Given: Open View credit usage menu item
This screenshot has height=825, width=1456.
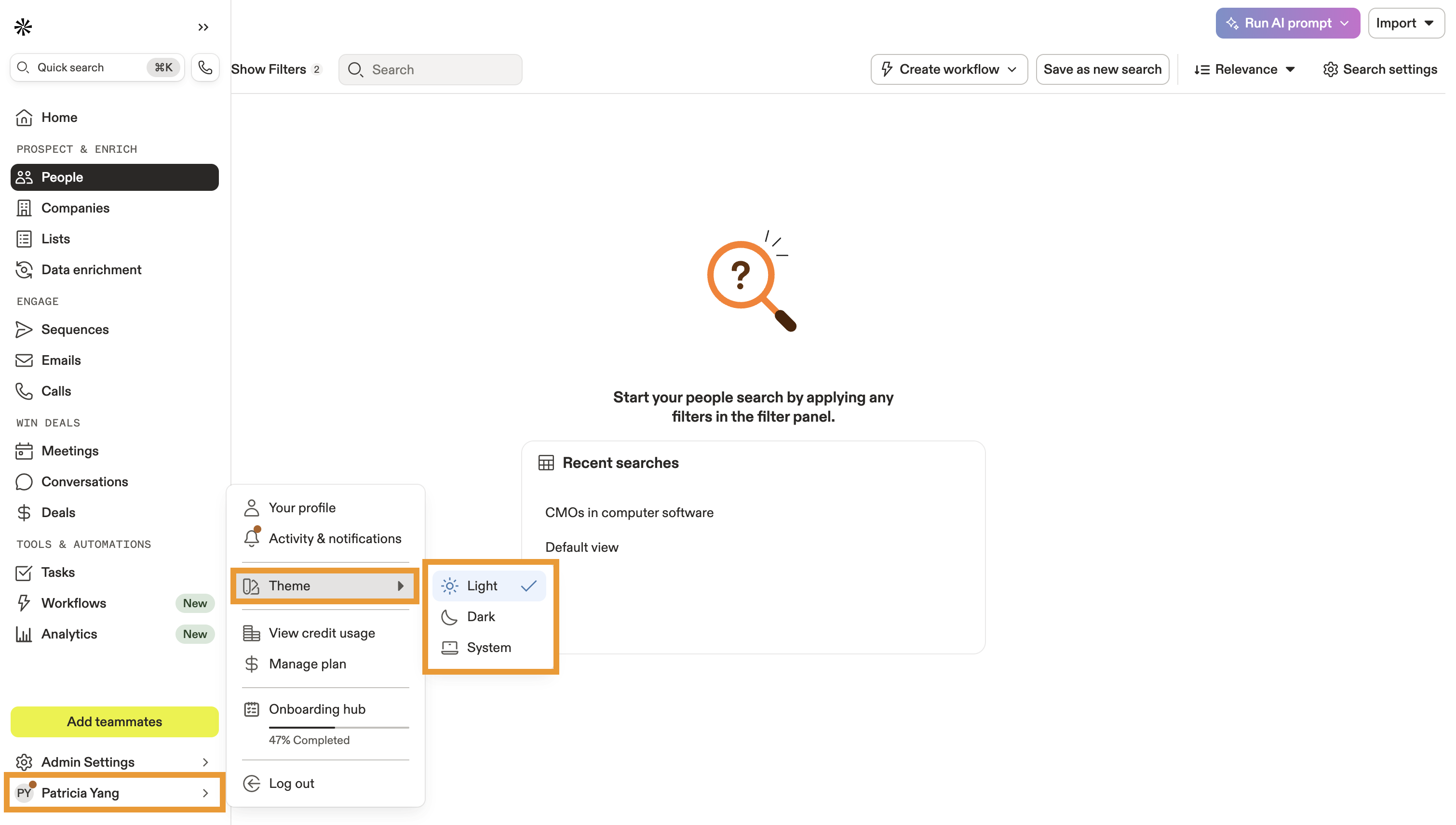Looking at the screenshot, I should [x=322, y=633].
